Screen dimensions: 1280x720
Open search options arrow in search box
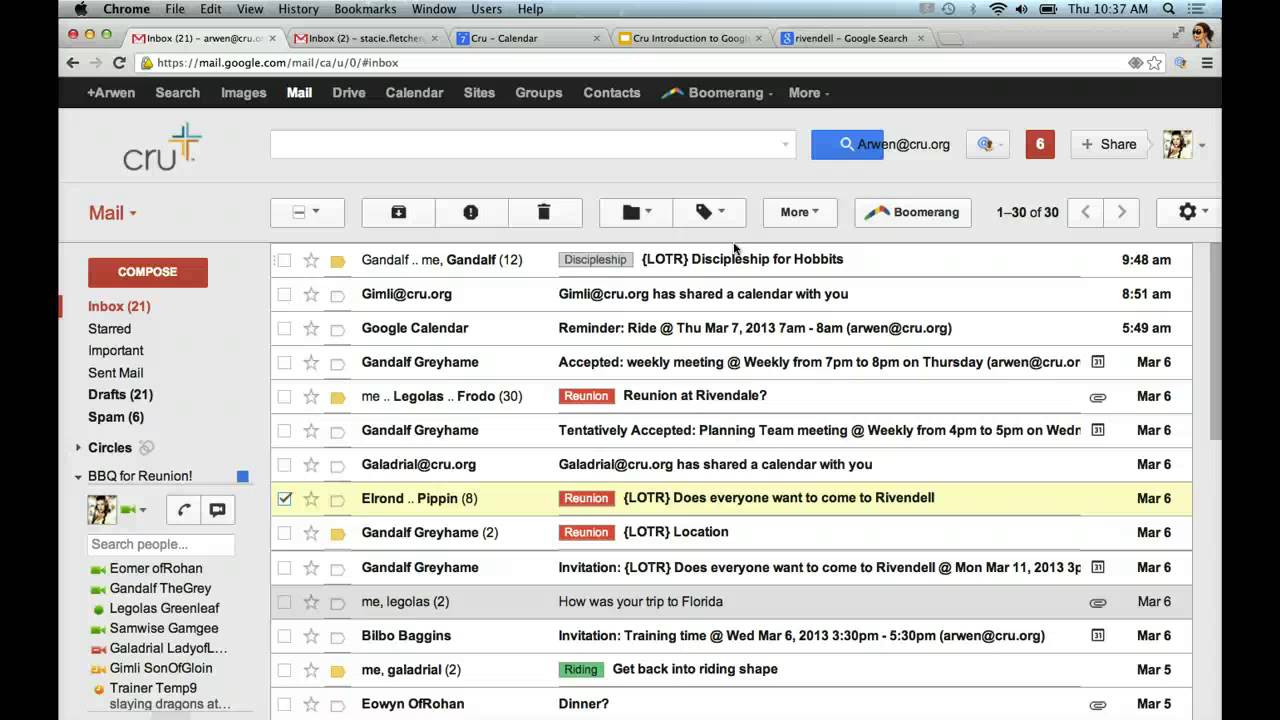click(x=785, y=144)
